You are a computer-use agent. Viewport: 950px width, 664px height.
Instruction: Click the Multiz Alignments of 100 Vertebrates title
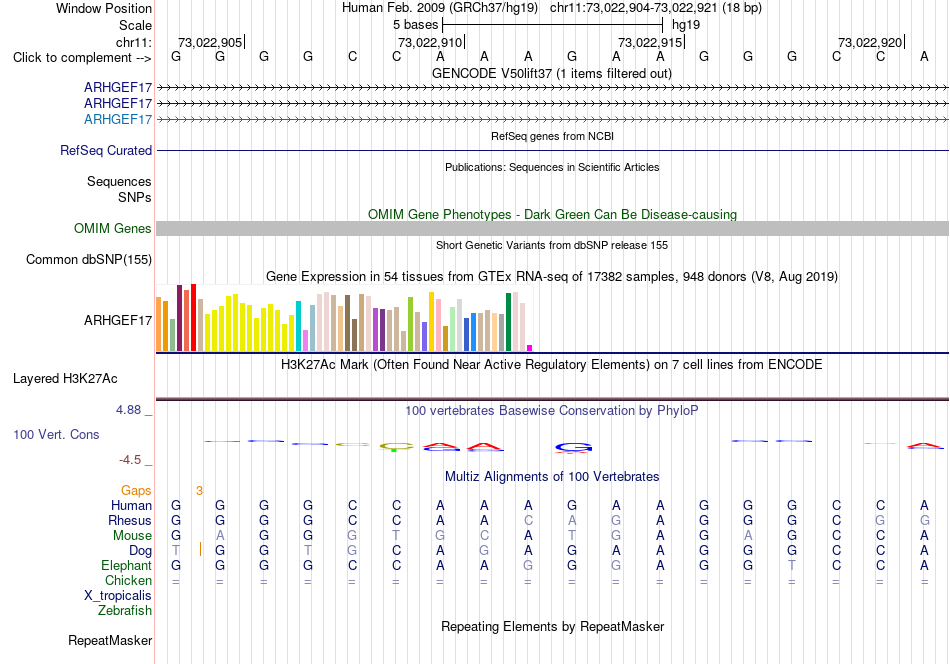(552, 477)
